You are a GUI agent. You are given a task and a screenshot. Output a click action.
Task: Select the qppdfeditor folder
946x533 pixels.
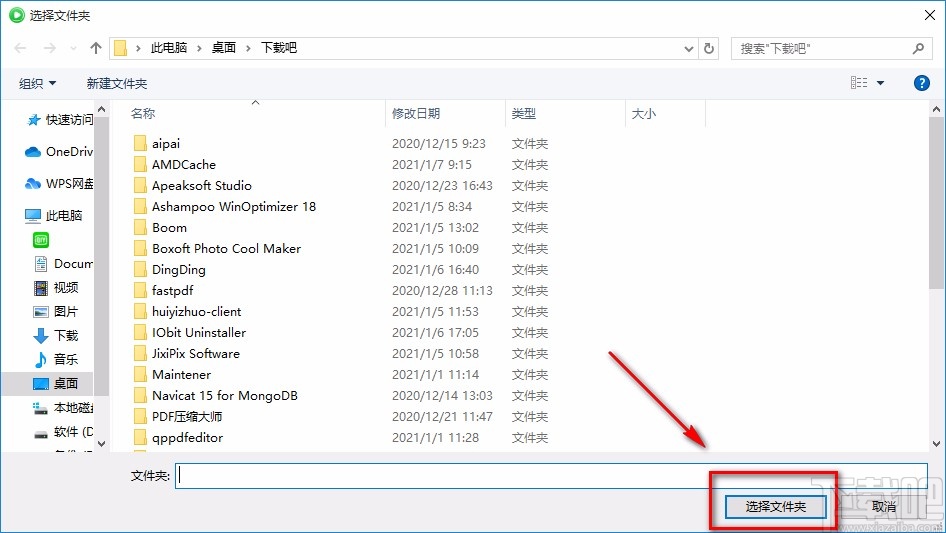pos(187,438)
